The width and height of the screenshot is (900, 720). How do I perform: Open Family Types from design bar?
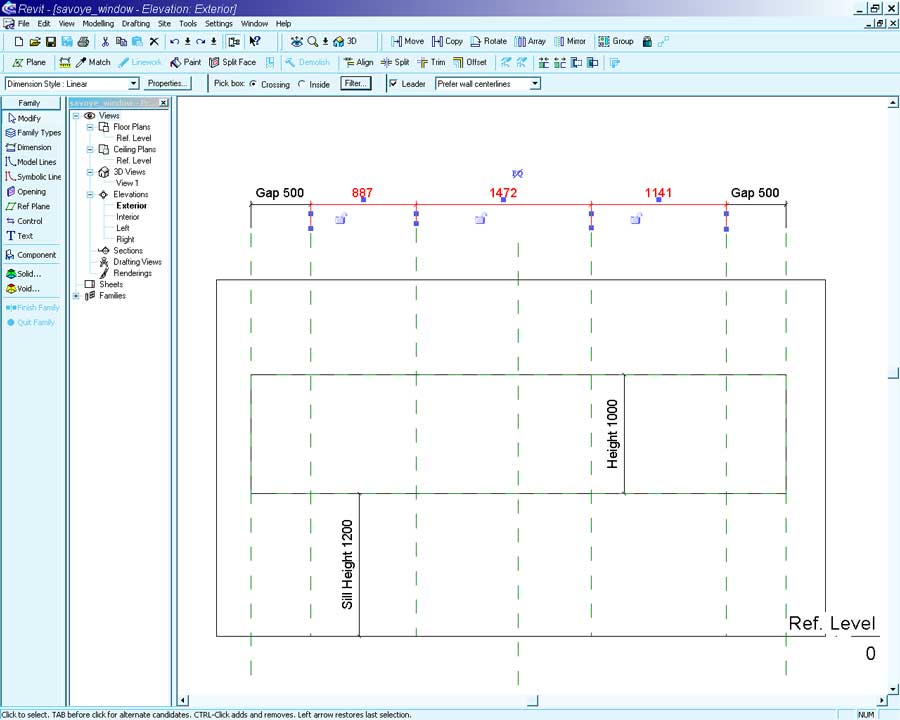click(x=33, y=133)
